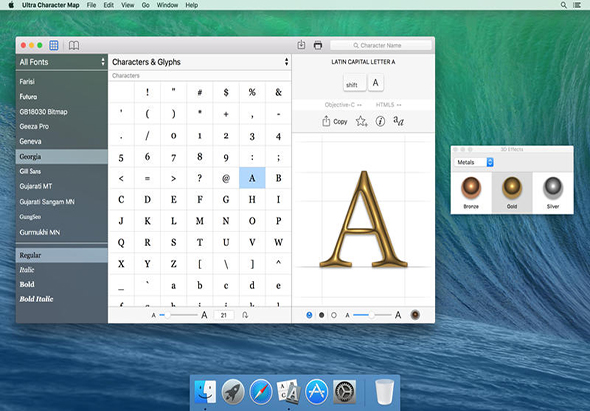This screenshot has width=590, height=411.
Task: Click the export download icon in toolbar
Action: coord(301,45)
